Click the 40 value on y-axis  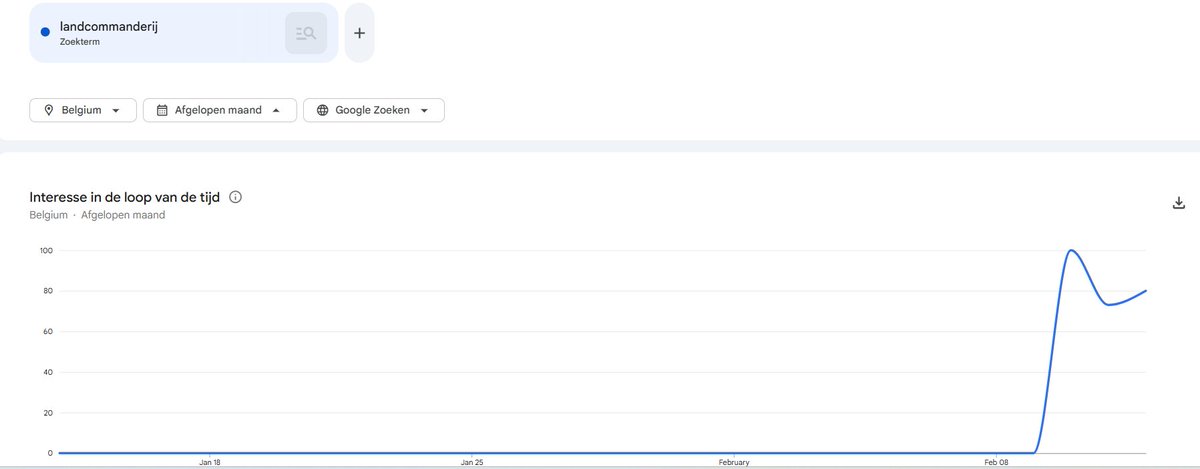(48, 372)
